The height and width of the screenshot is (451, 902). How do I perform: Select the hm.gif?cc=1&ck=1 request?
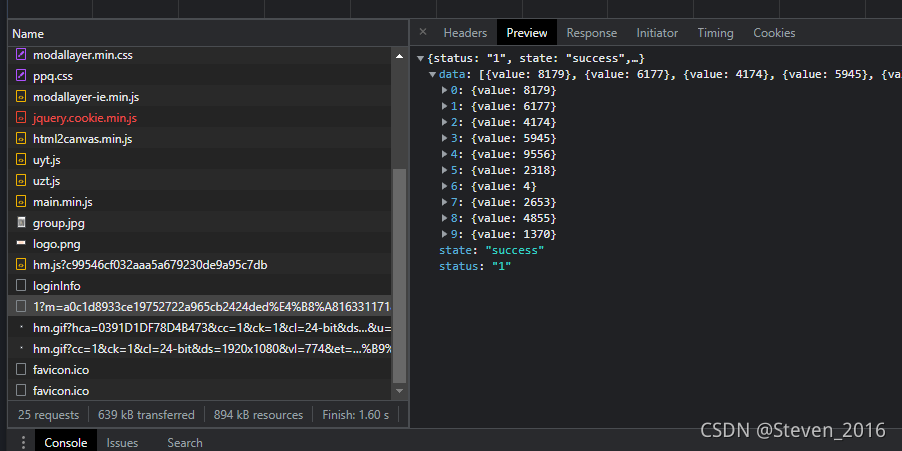point(200,349)
